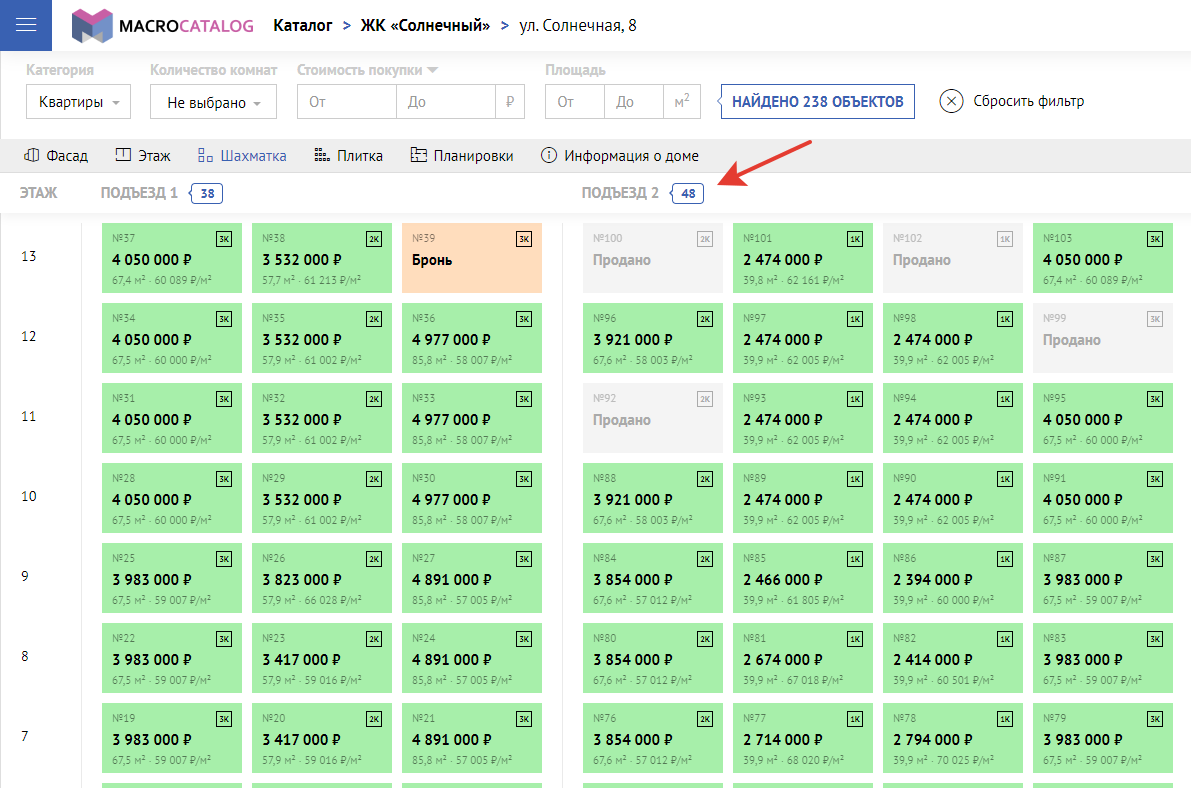Go to Каталог breadcrumb
This screenshot has height=788, width=1191.
tap(302, 26)
